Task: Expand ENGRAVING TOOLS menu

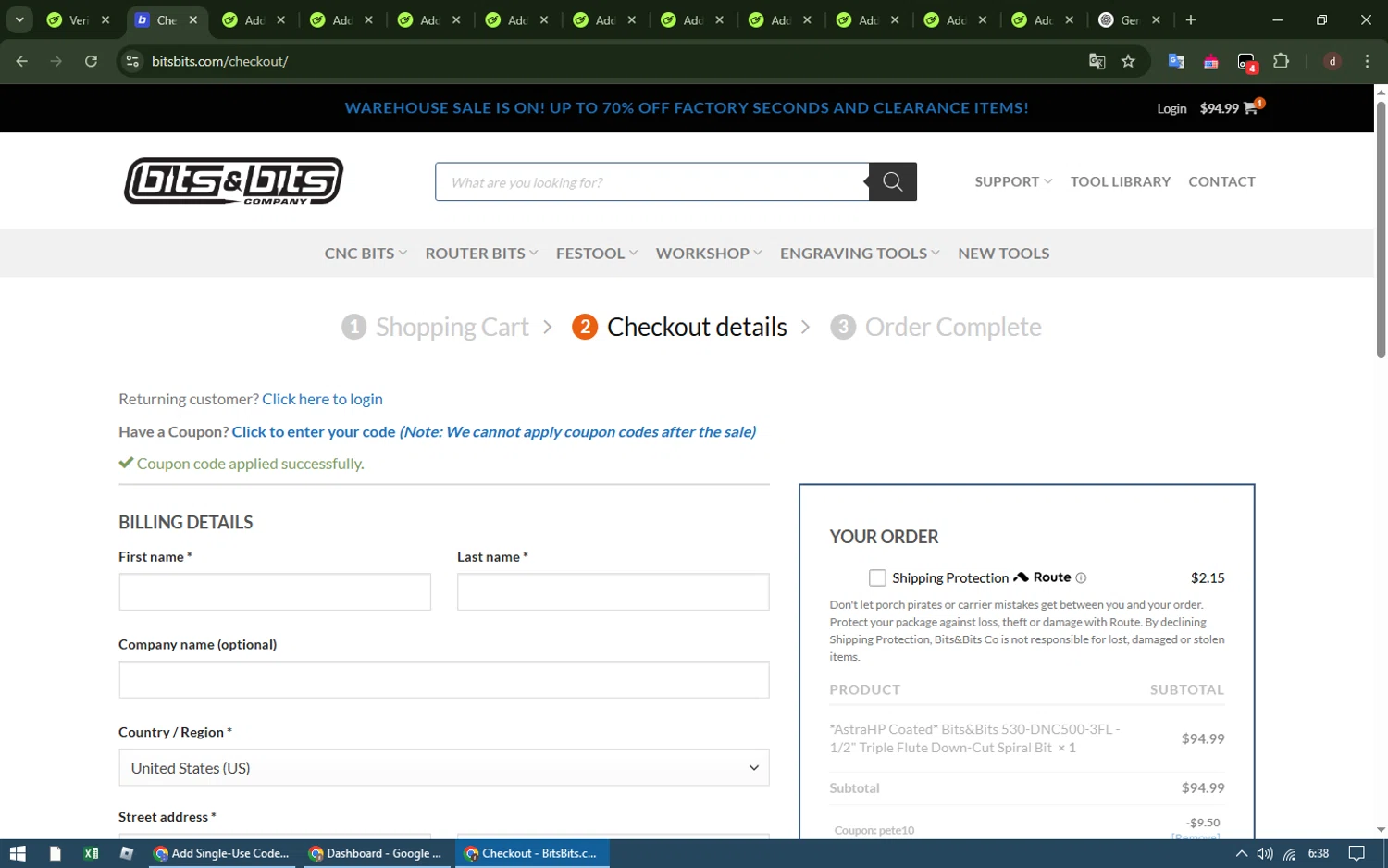Action: pos(860,253)
